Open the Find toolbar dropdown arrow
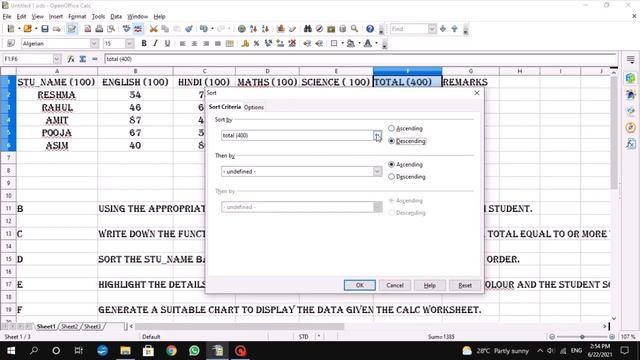This screenshot has width=640, height=360. coord(432,29)
